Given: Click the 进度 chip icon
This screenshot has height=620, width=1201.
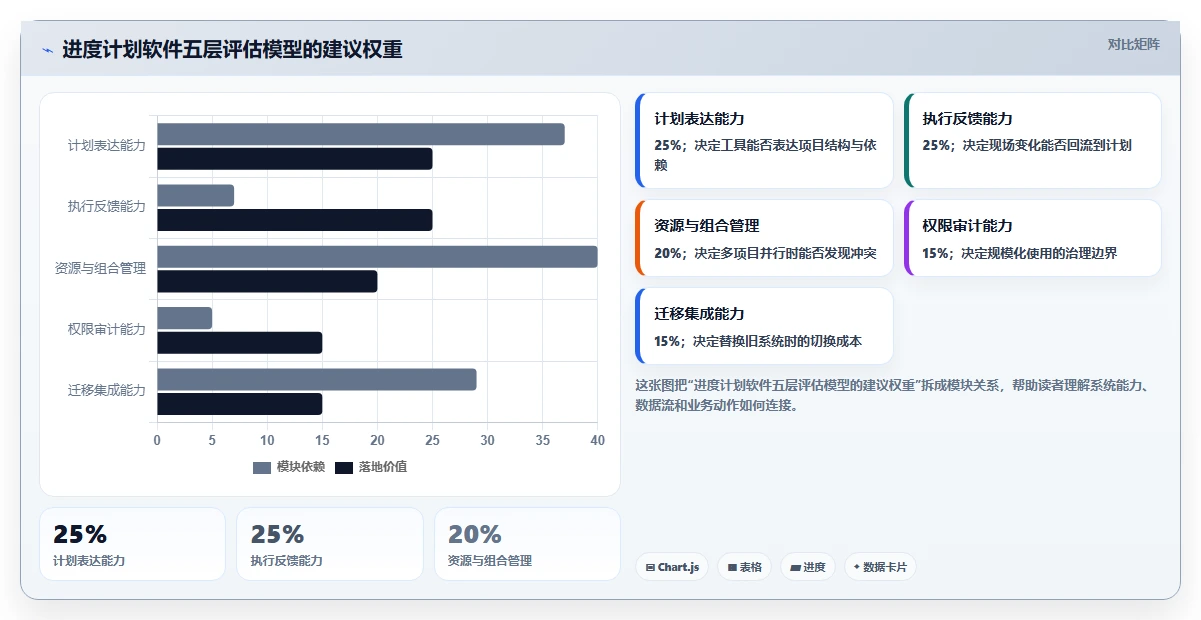Looking at the screenshot, I should coord(796,568).
